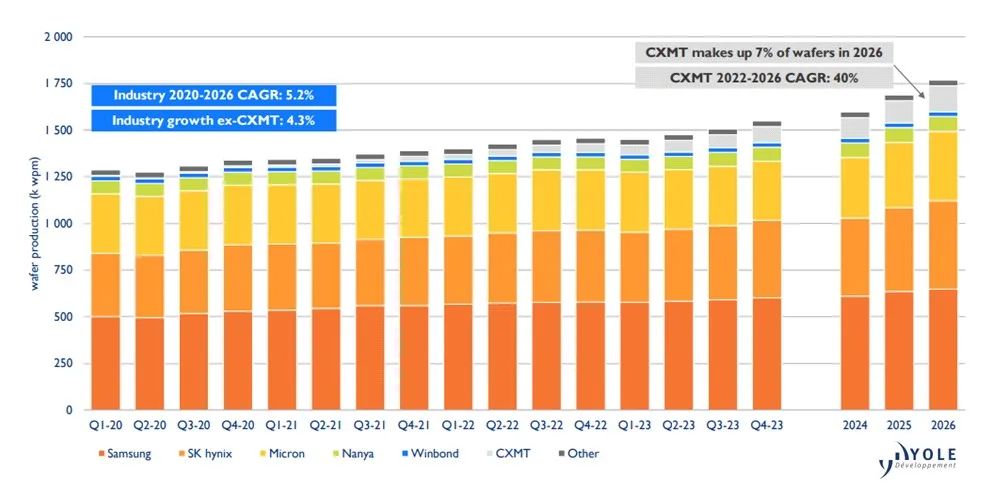Click the Q1-20 x-axis label

pyautogui.click(x=106, y=425)
